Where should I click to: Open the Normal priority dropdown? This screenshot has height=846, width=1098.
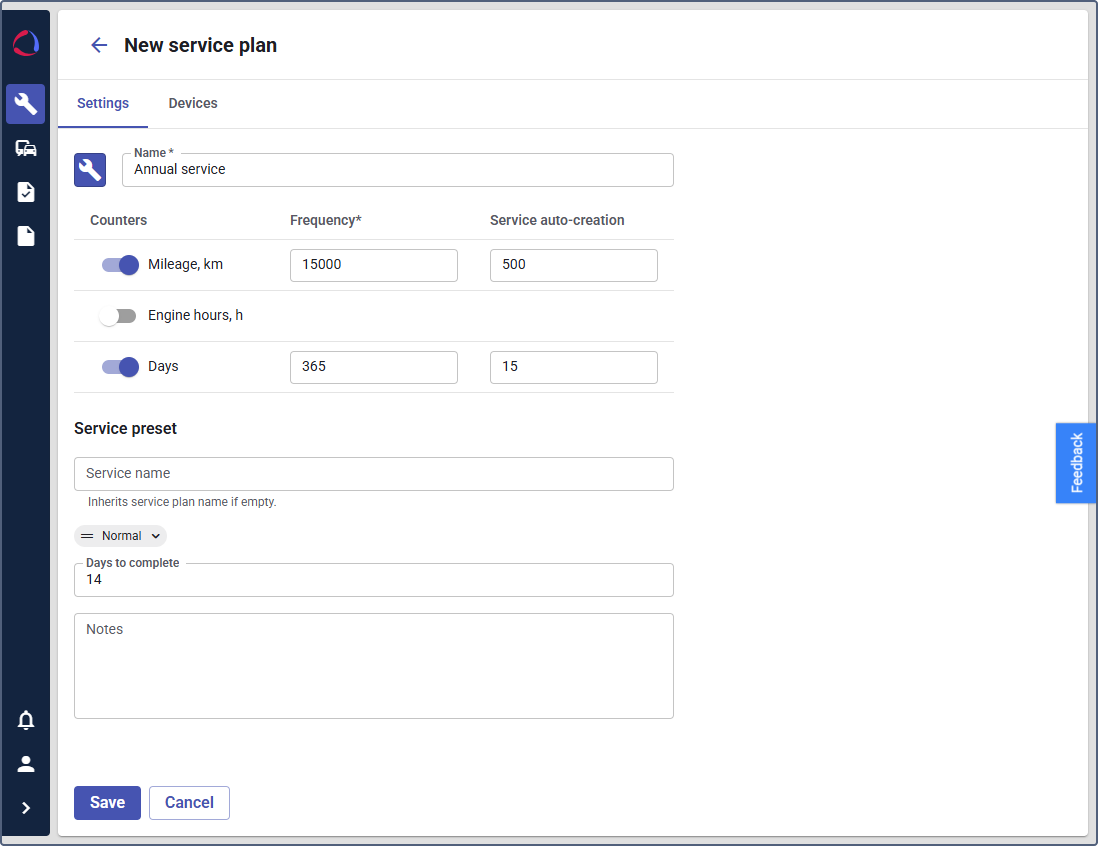121,536
